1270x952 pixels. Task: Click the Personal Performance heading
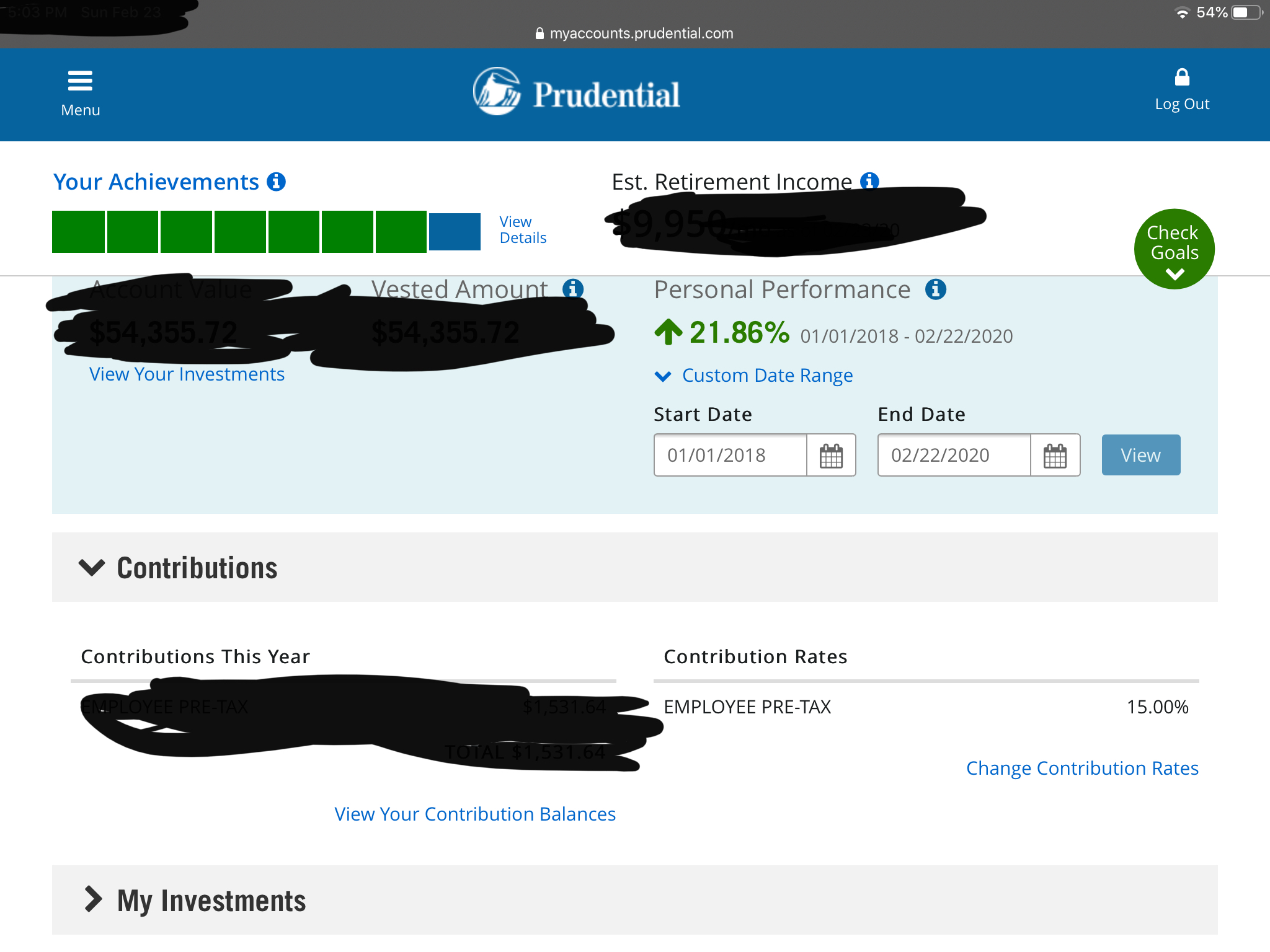tap(783, 289)
